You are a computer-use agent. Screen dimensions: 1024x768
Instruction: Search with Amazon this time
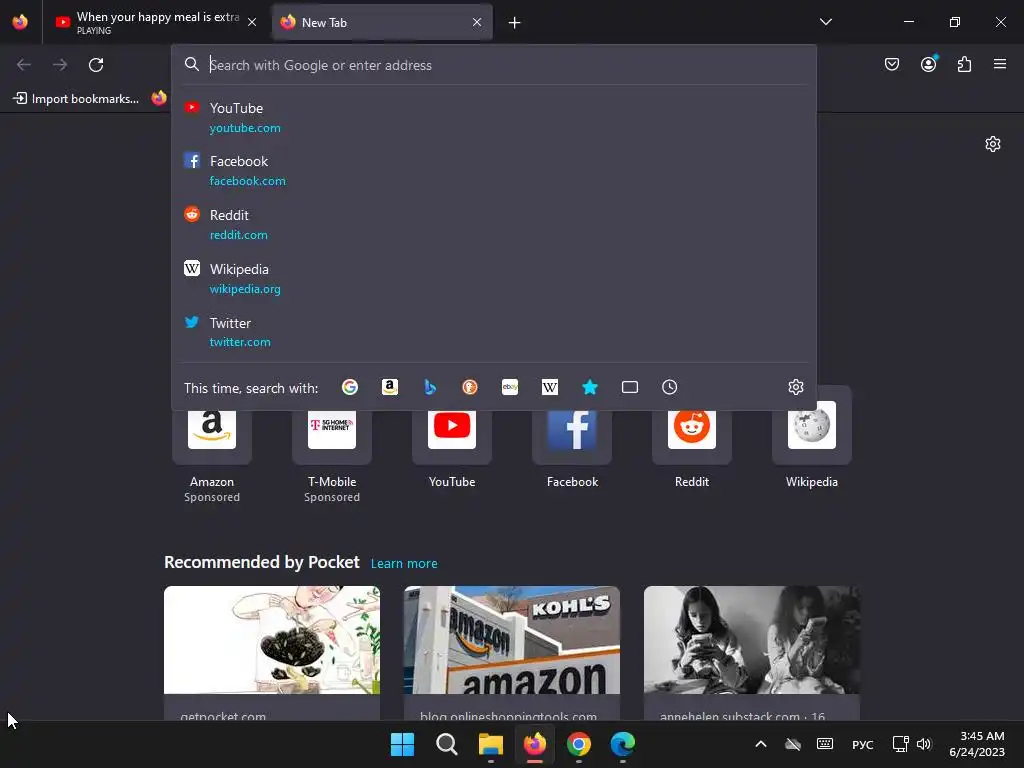tap(390, 387)
